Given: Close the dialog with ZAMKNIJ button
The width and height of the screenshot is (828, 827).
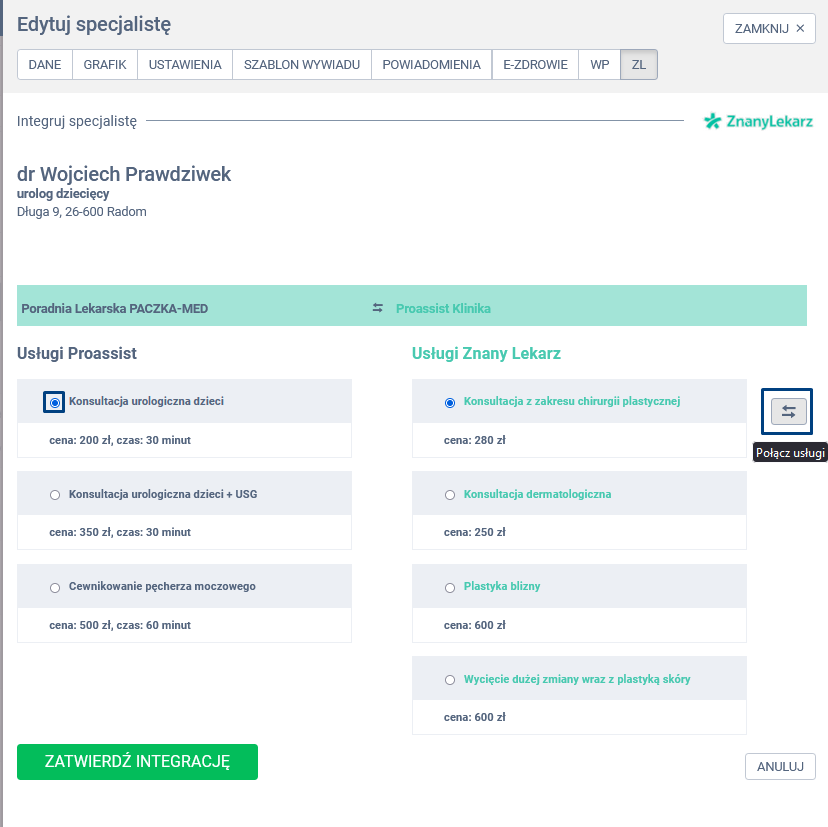Looking at the screenshot, I should pyautogui.click(x=769, y=28).
